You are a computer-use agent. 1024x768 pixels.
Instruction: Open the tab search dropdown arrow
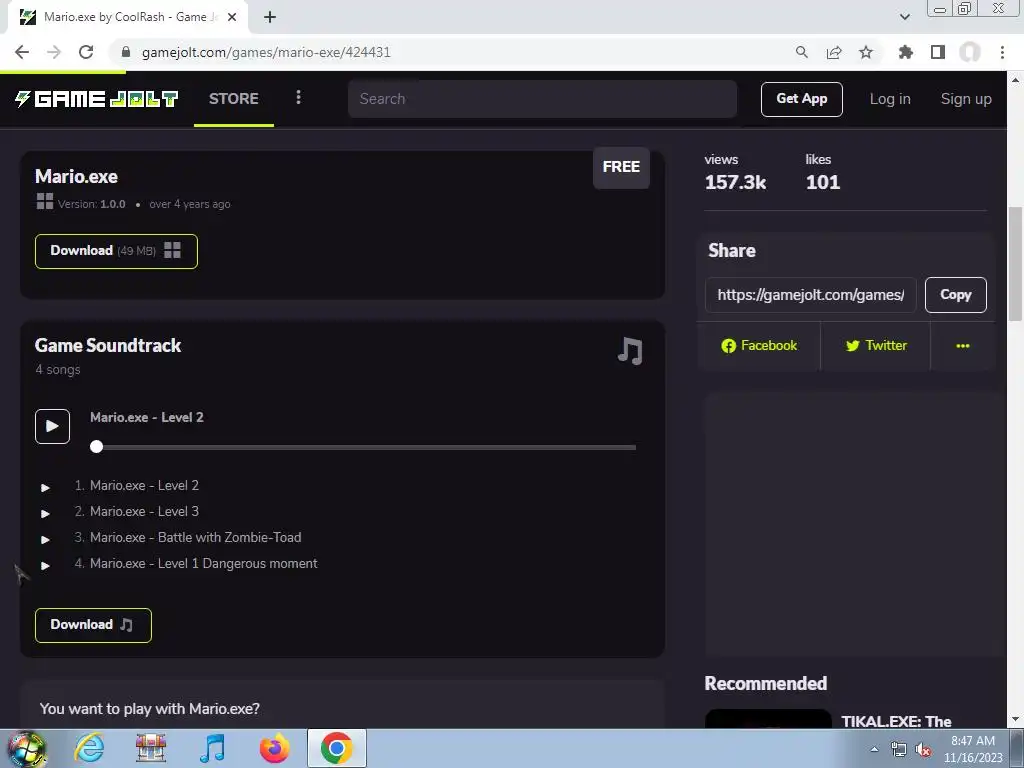pos(904,17)
